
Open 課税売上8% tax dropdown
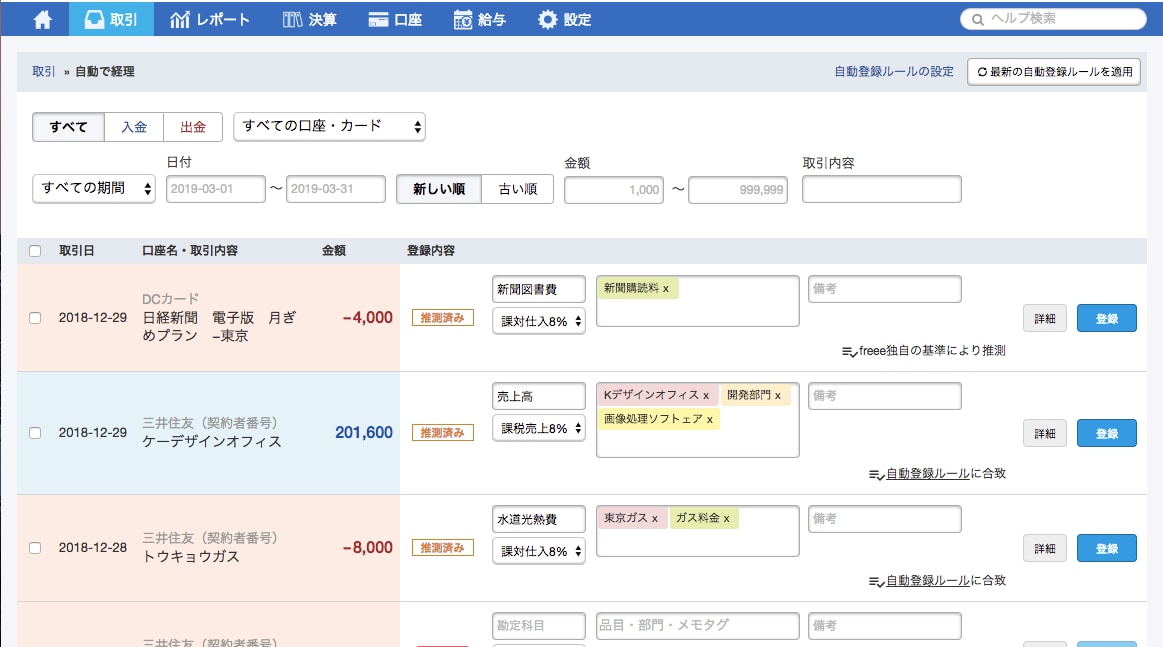tap(538, 428)
